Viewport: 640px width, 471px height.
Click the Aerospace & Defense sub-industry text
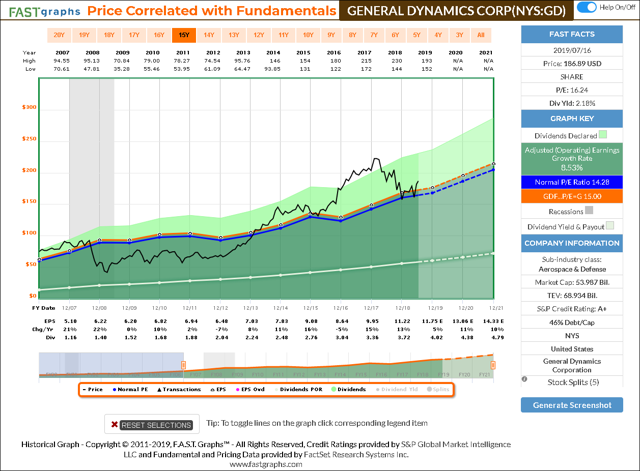(x=572, y=269)
